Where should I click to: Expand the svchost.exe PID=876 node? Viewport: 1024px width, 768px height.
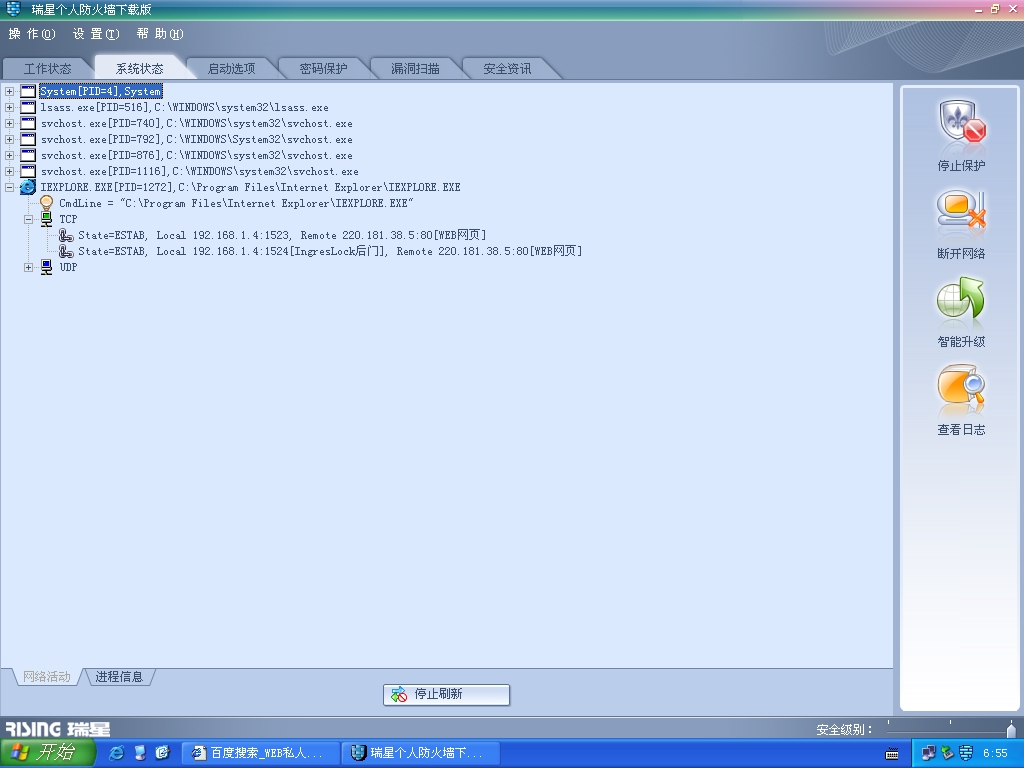pos(9,155)
